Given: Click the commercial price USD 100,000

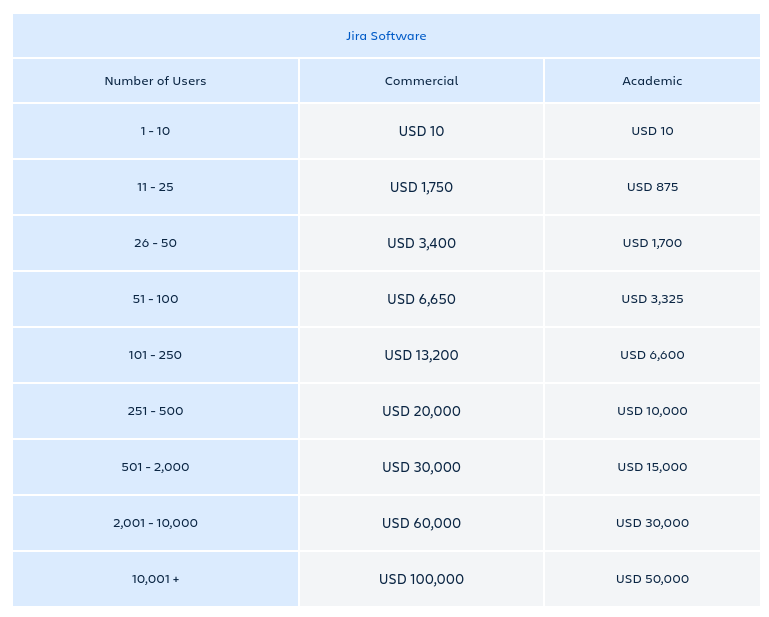Looking at the screenshot, I should click(421, 579).
